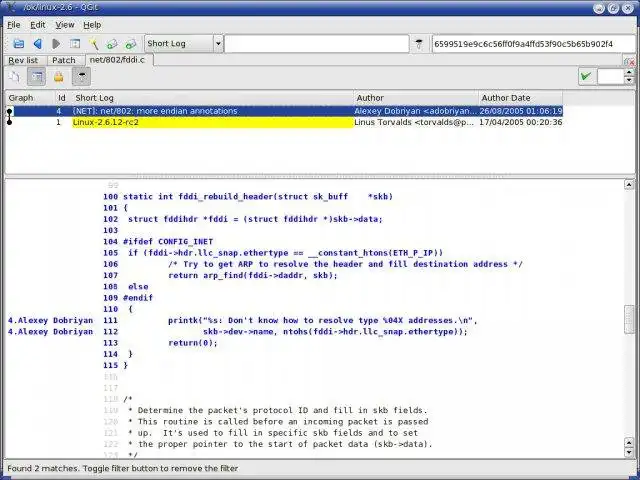Click the '4.Alexey Dobriyan' annotation on line 111
The image size is (640, 480).
[x=51, y=320]
